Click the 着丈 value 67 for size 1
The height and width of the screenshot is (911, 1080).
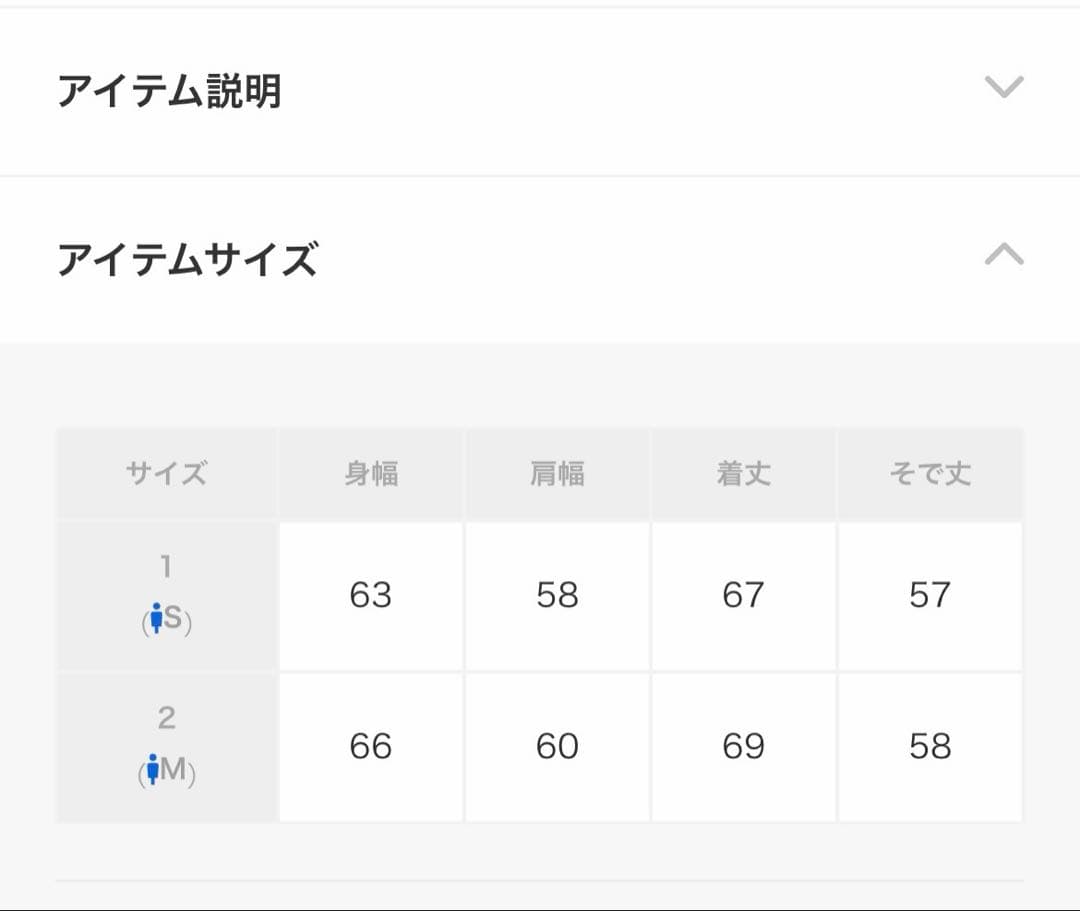(744, 595)
